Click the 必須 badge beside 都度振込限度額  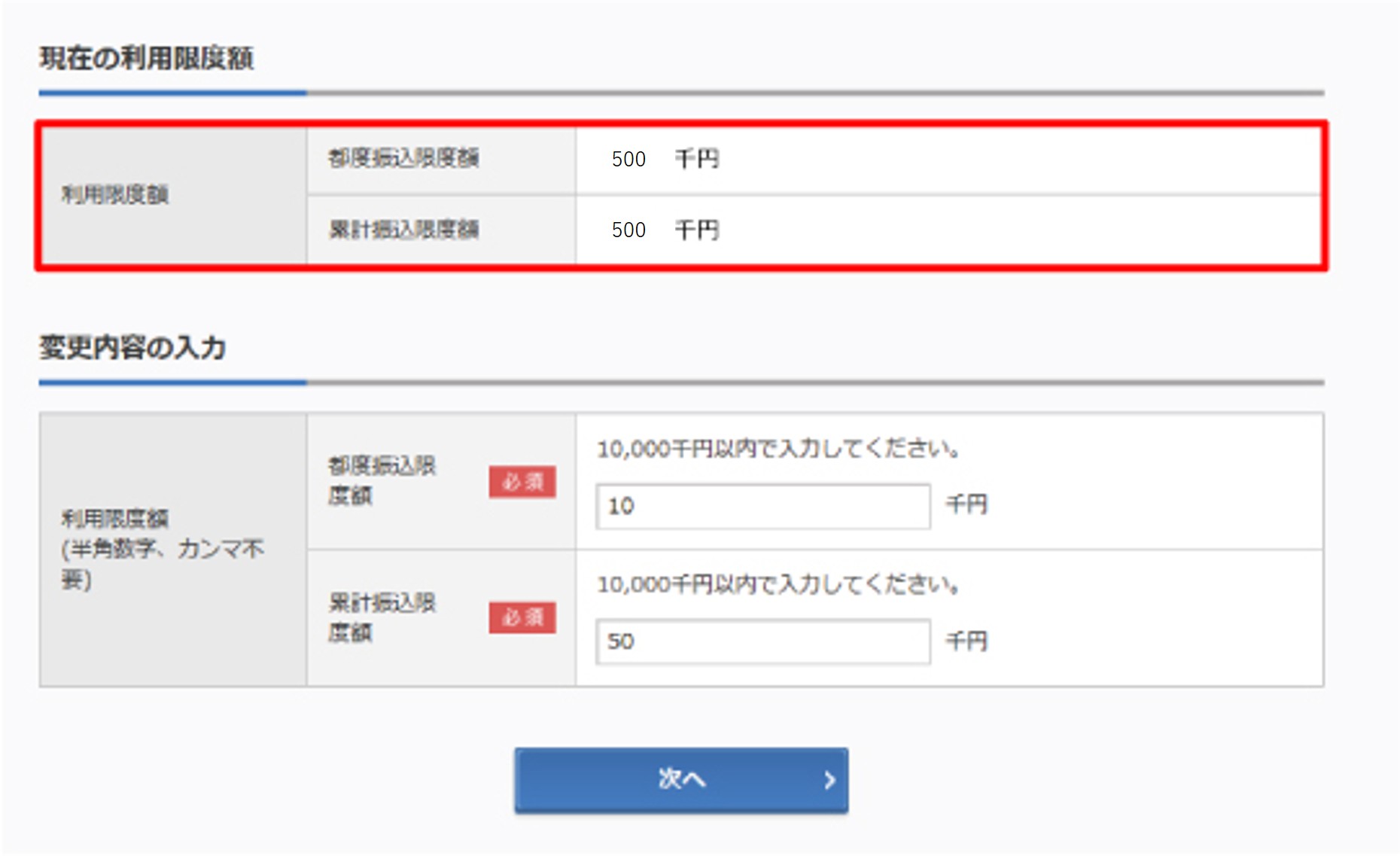coord(522,482)
